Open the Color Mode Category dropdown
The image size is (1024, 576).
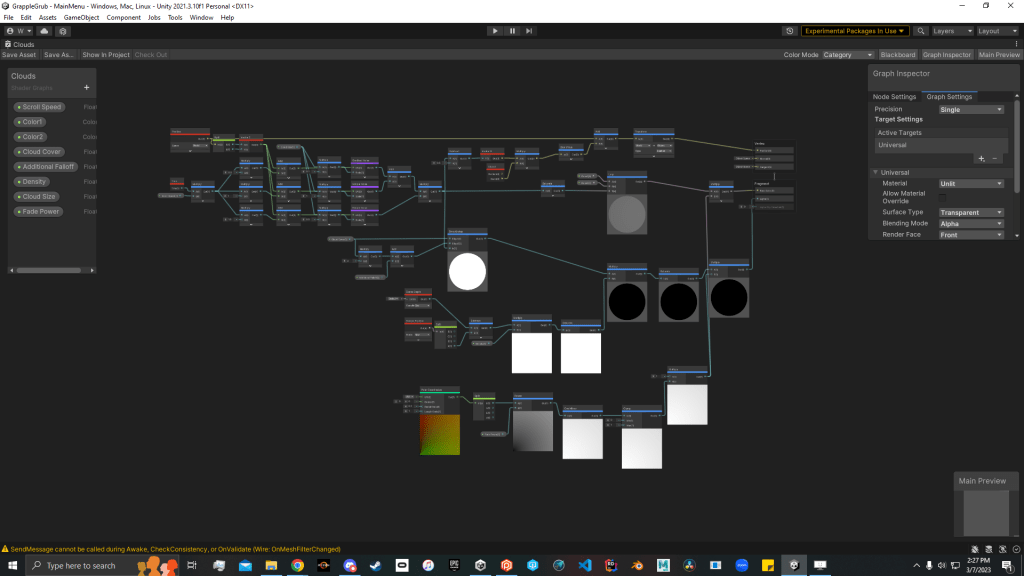click(x=847, y=55)
